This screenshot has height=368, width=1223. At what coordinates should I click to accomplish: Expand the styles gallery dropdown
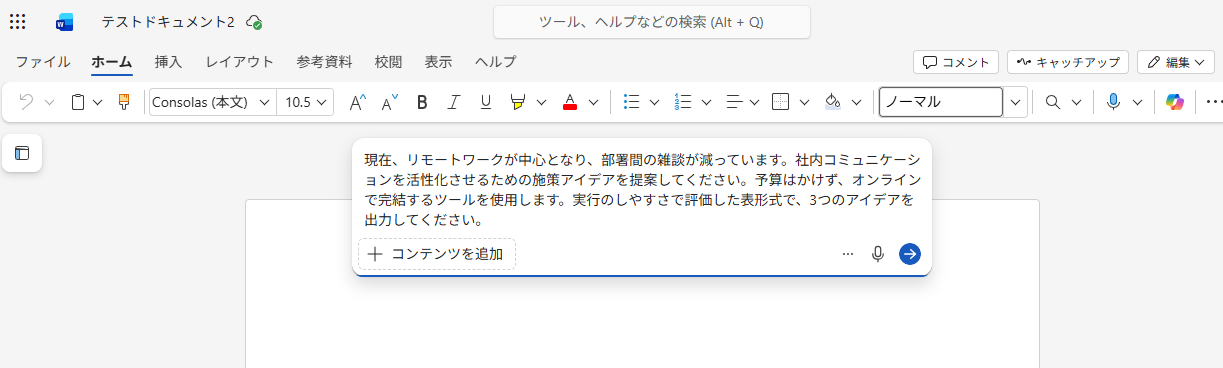[x=1016, y=102]
